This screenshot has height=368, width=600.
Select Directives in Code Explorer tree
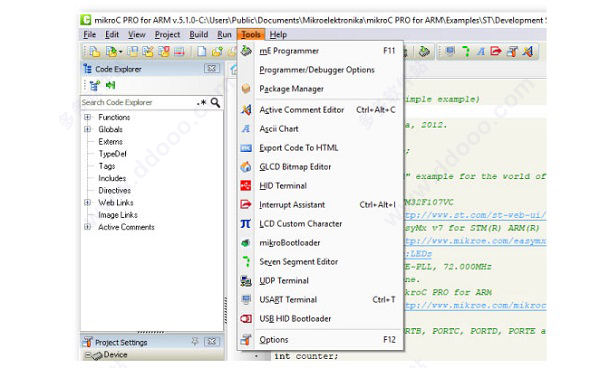114,191
